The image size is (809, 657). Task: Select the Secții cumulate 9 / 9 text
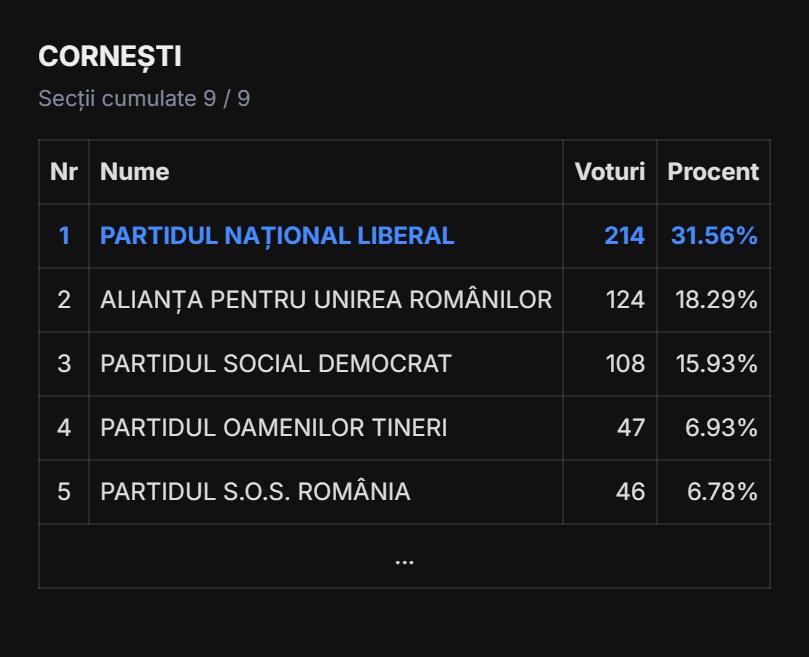(x=144, y=99)
